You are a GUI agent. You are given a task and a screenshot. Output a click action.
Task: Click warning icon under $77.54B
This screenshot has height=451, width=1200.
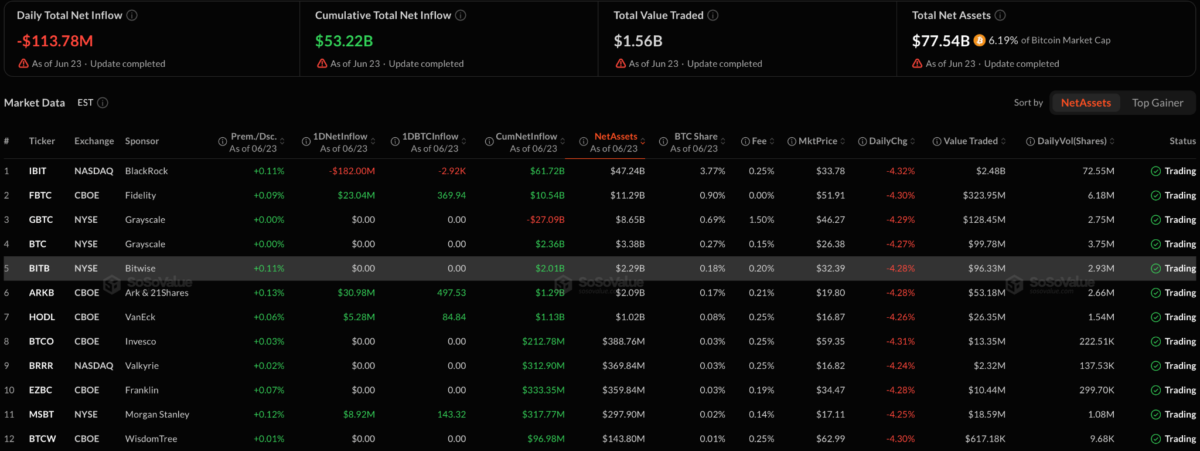[918, 63]
